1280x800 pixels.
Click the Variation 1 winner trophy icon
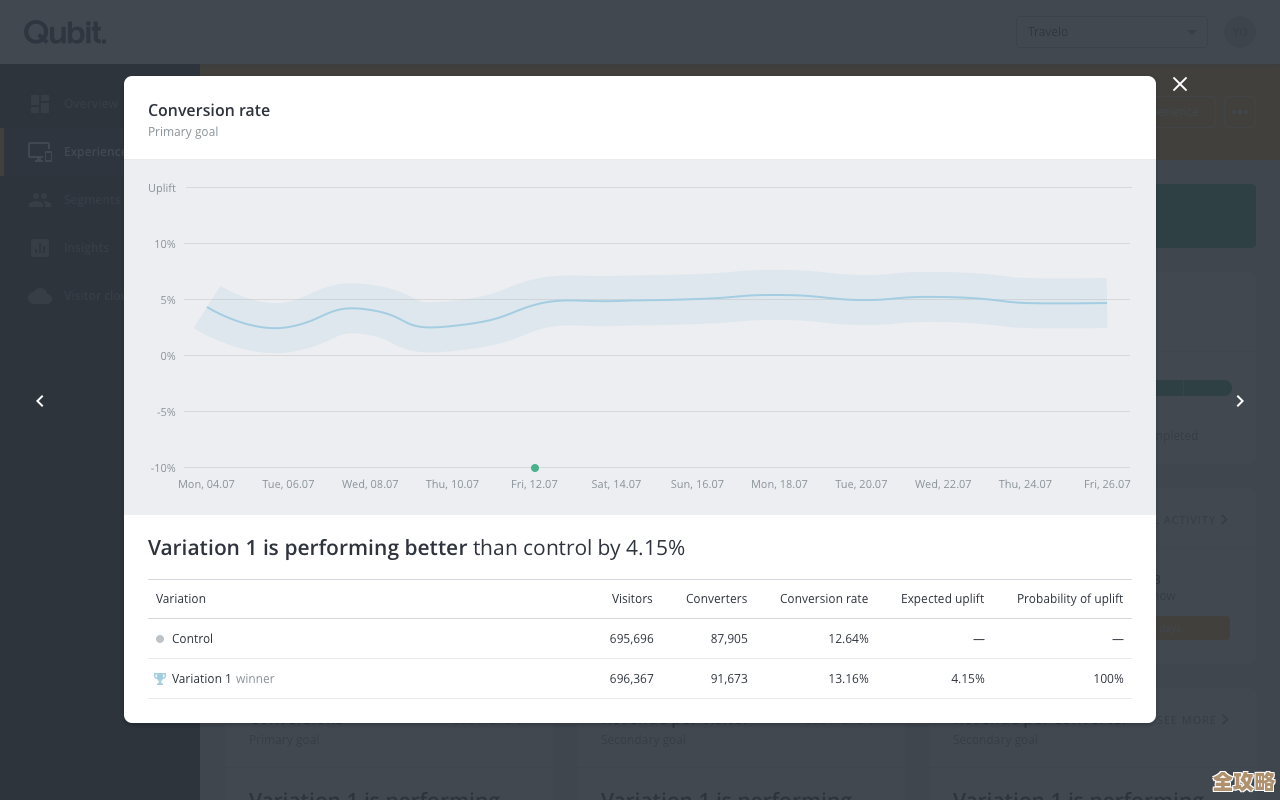point(160,679)
